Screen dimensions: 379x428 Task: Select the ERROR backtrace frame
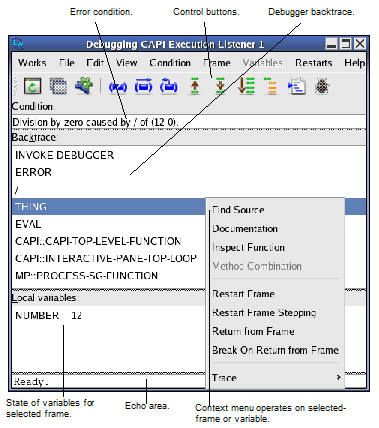pyautogui.click(x=189, y=172)
